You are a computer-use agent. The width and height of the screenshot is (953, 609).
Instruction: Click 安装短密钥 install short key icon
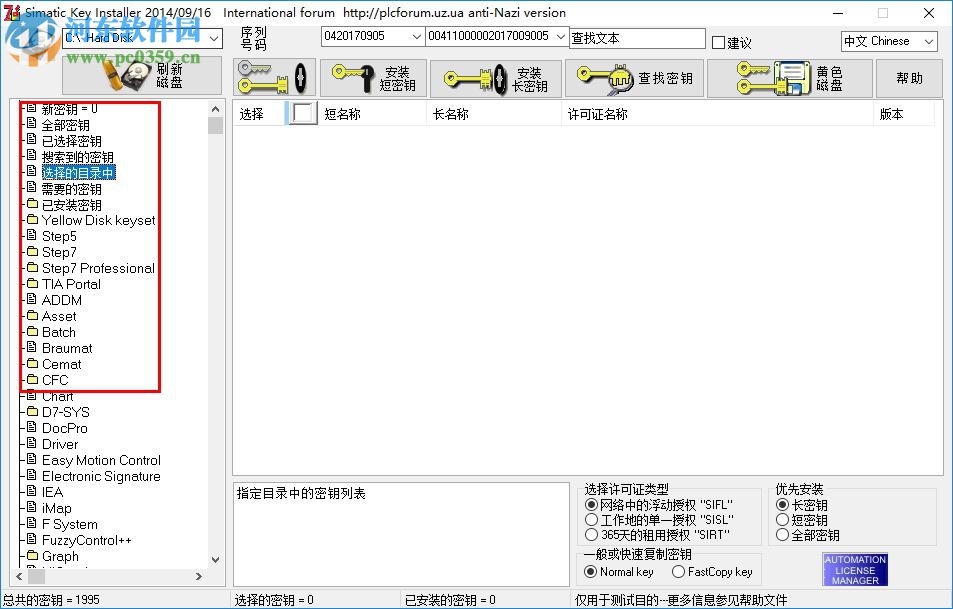point(373,78)
